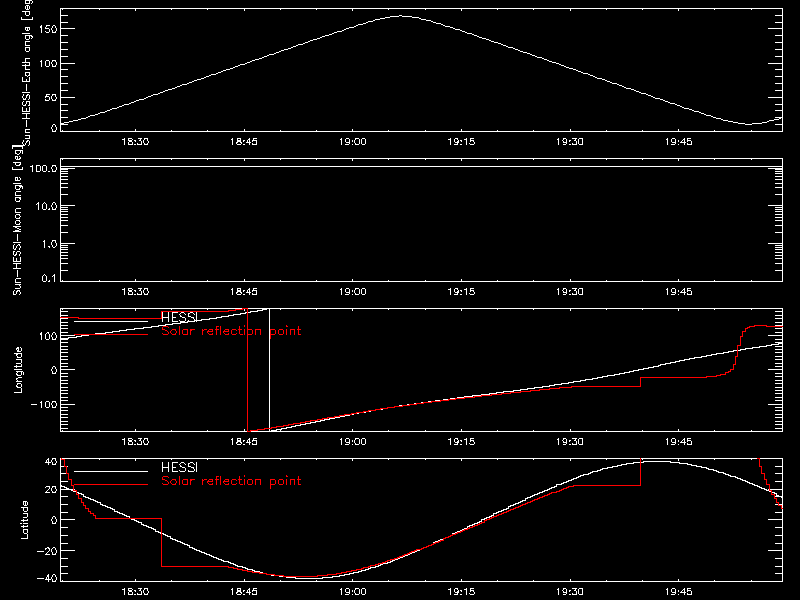The image size is (800, 600).
Task: Click the 19:00 label under Earth angle plot
Action: (x=353, y=142)
